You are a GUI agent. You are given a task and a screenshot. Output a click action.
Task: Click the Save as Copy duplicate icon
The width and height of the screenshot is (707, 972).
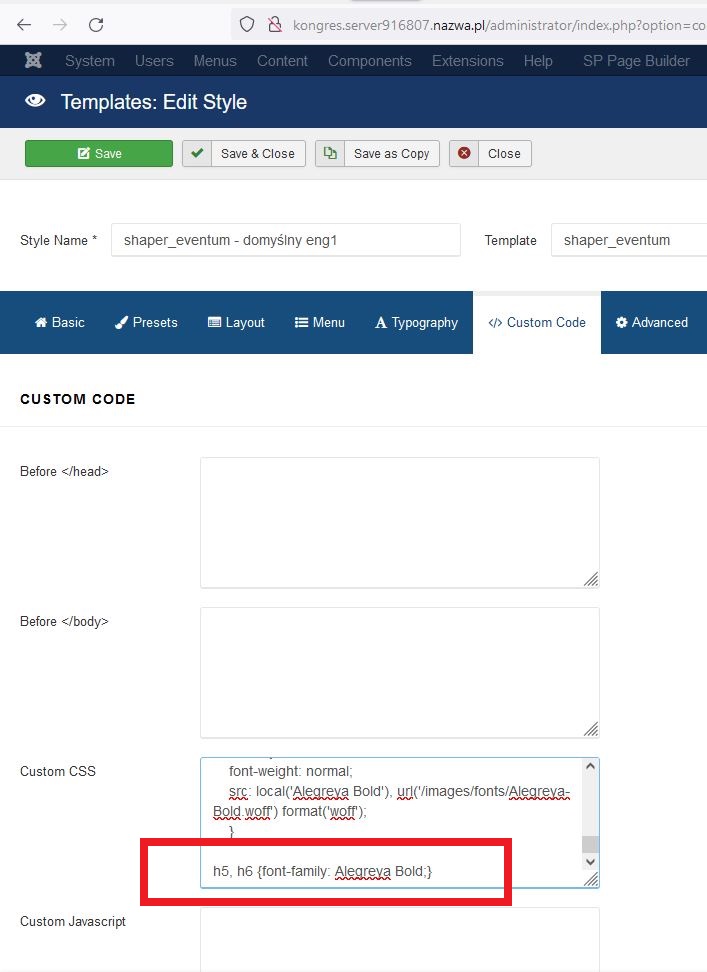[330, 153]
